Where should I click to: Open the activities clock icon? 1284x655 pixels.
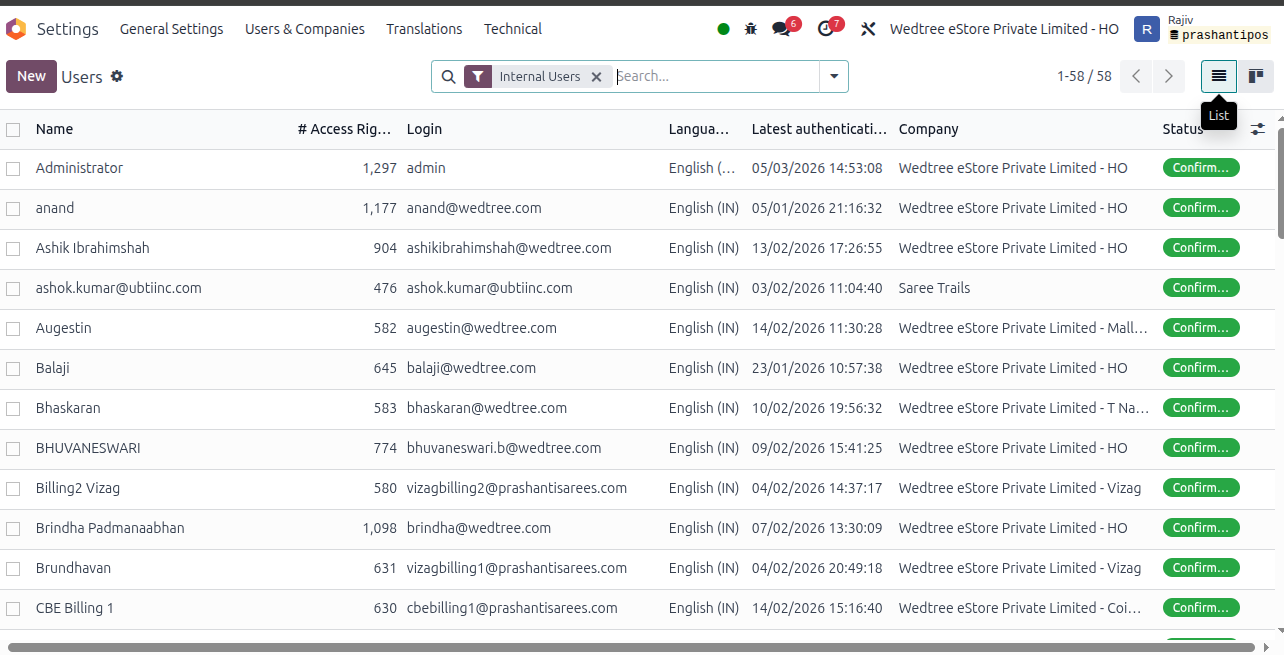[826, 29]
